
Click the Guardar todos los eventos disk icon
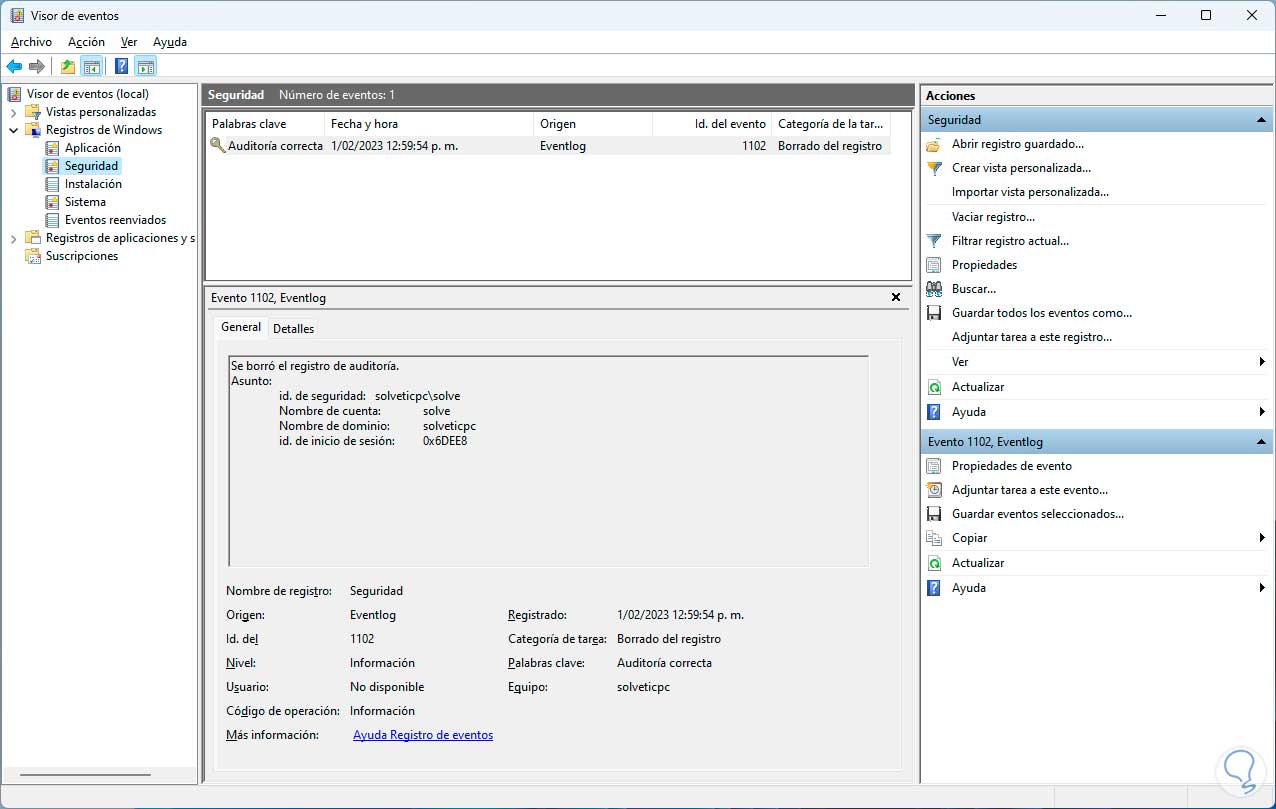coord(934,313)
